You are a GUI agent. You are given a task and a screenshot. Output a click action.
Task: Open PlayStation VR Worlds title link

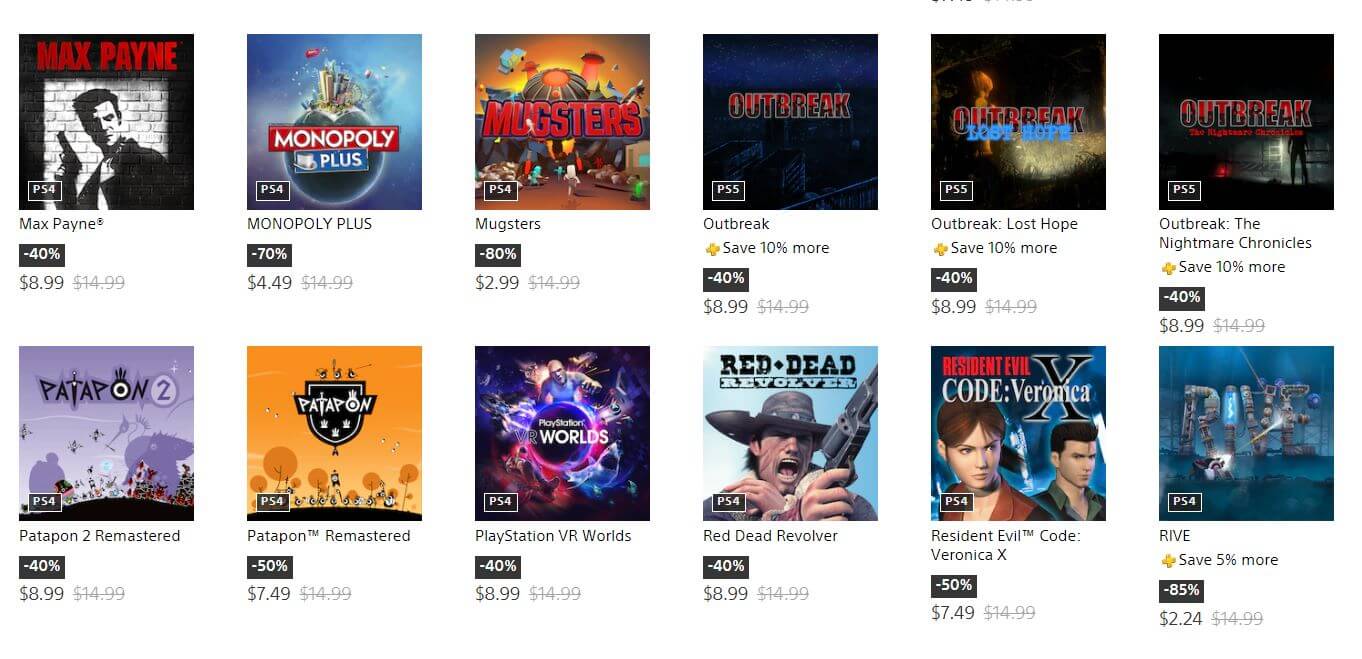(553, 536)
